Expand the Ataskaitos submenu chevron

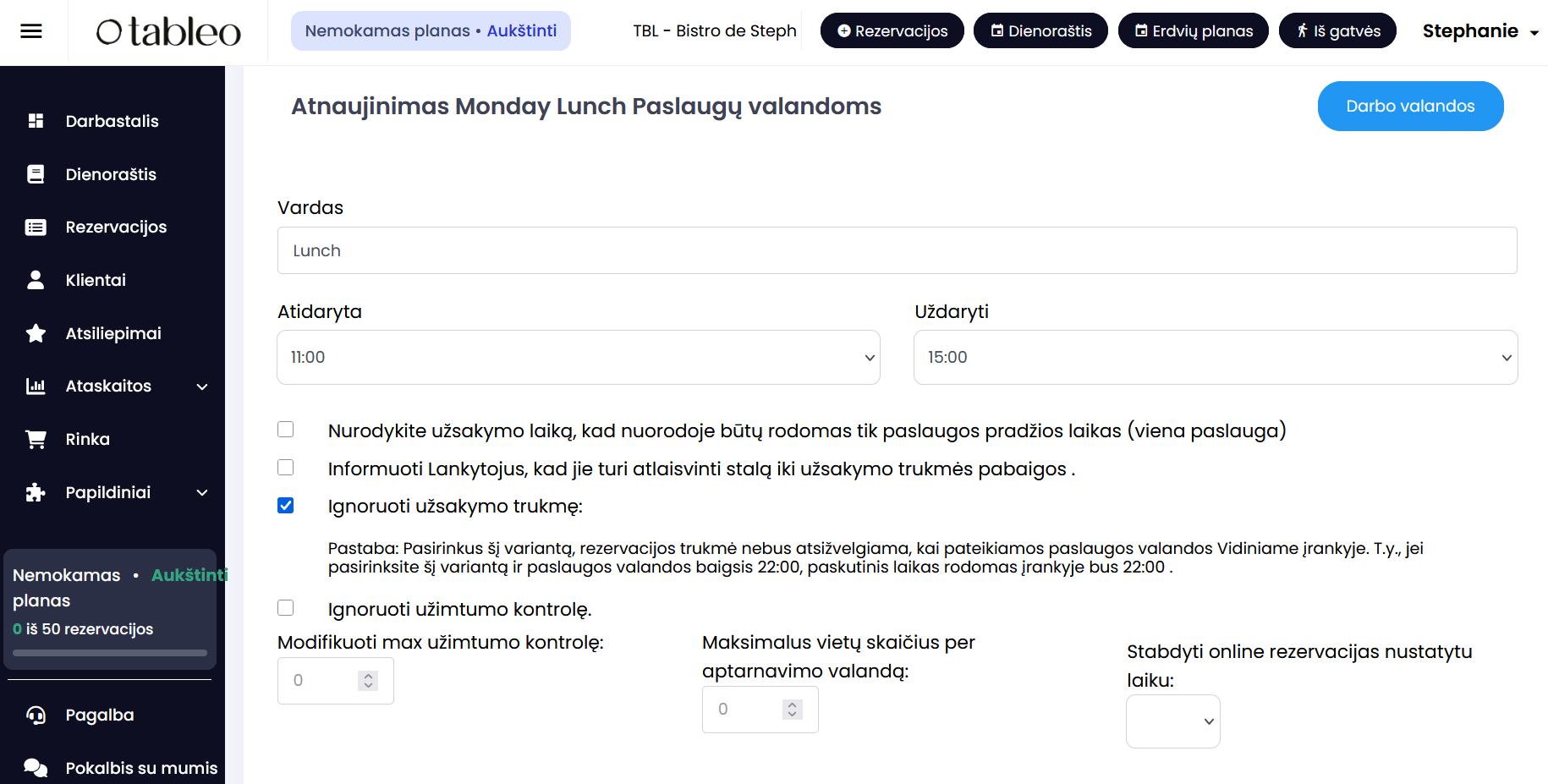[202, 387]
